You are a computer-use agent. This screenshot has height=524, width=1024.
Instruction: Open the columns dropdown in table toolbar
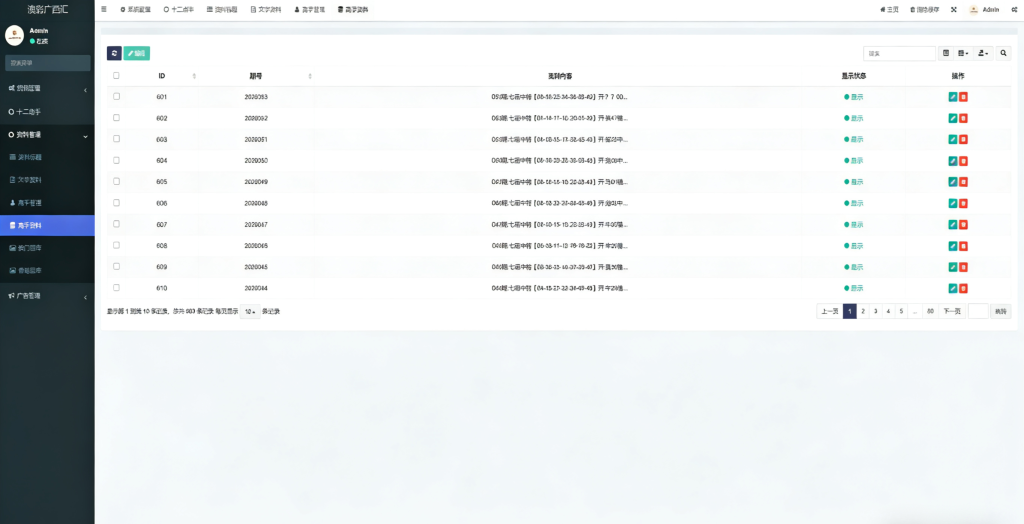pyautogui.click(x=964, y=53)
